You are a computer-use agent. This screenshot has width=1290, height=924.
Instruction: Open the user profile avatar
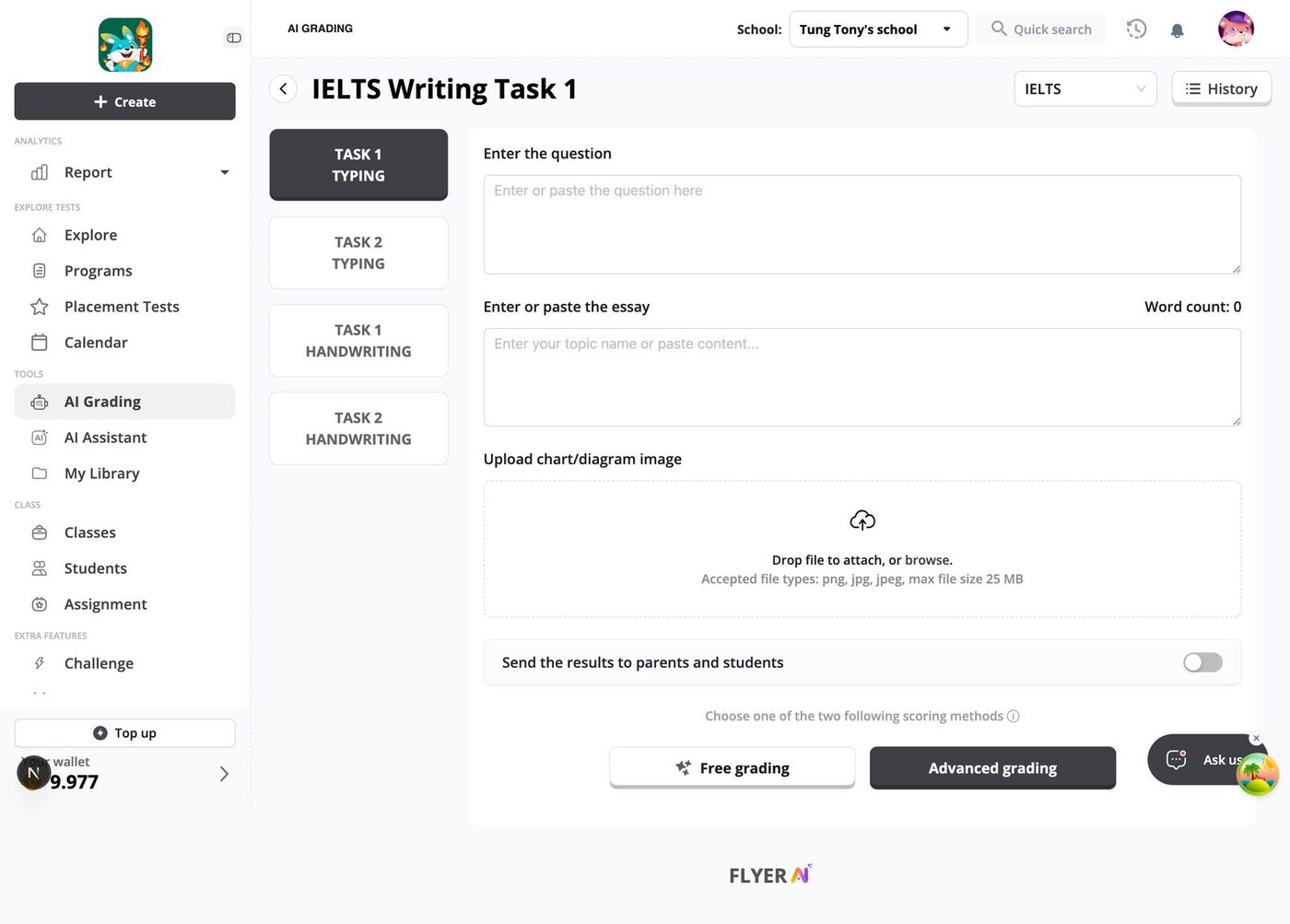click(1236, 29)
